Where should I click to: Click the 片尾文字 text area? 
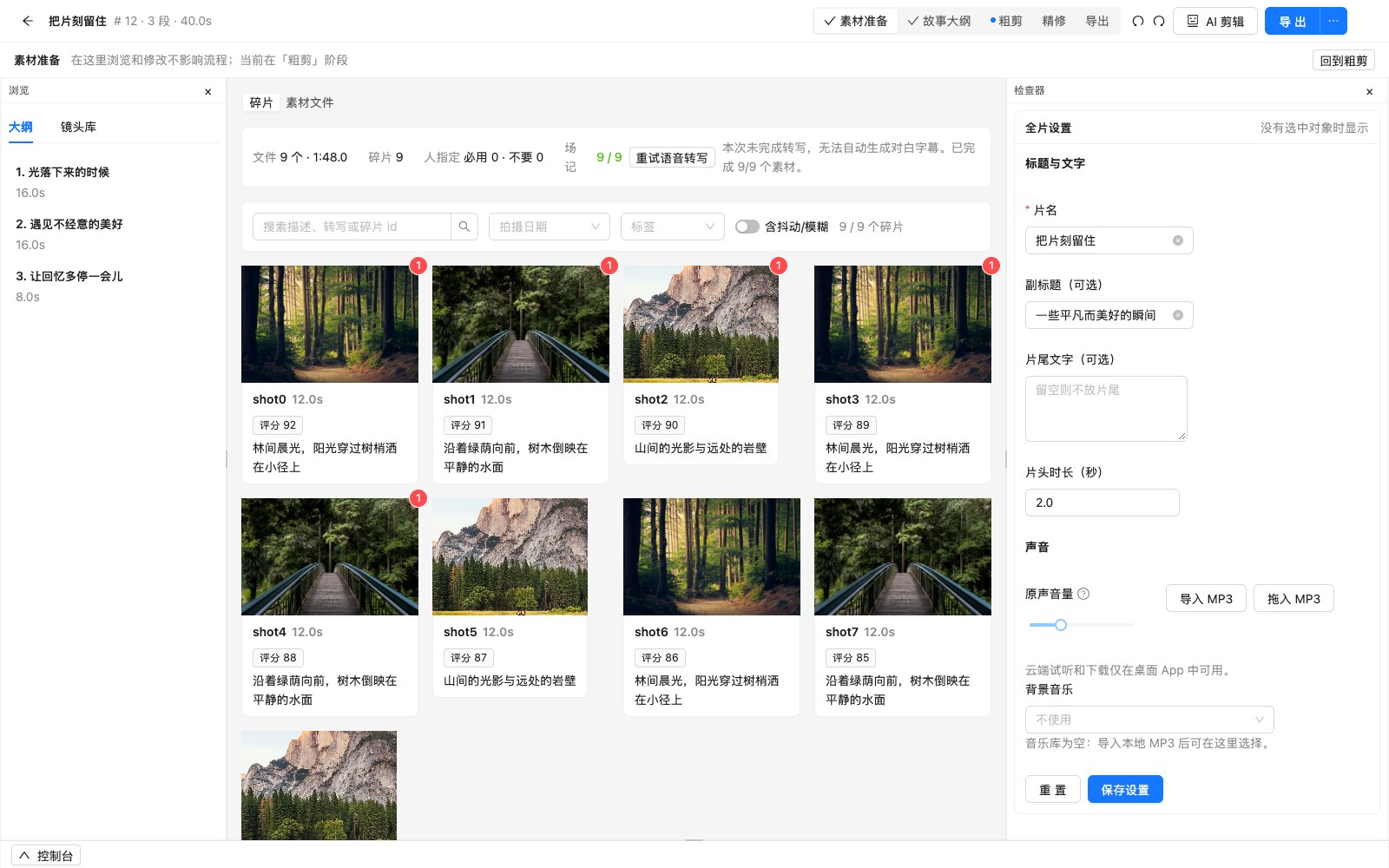pos(1106,409)
